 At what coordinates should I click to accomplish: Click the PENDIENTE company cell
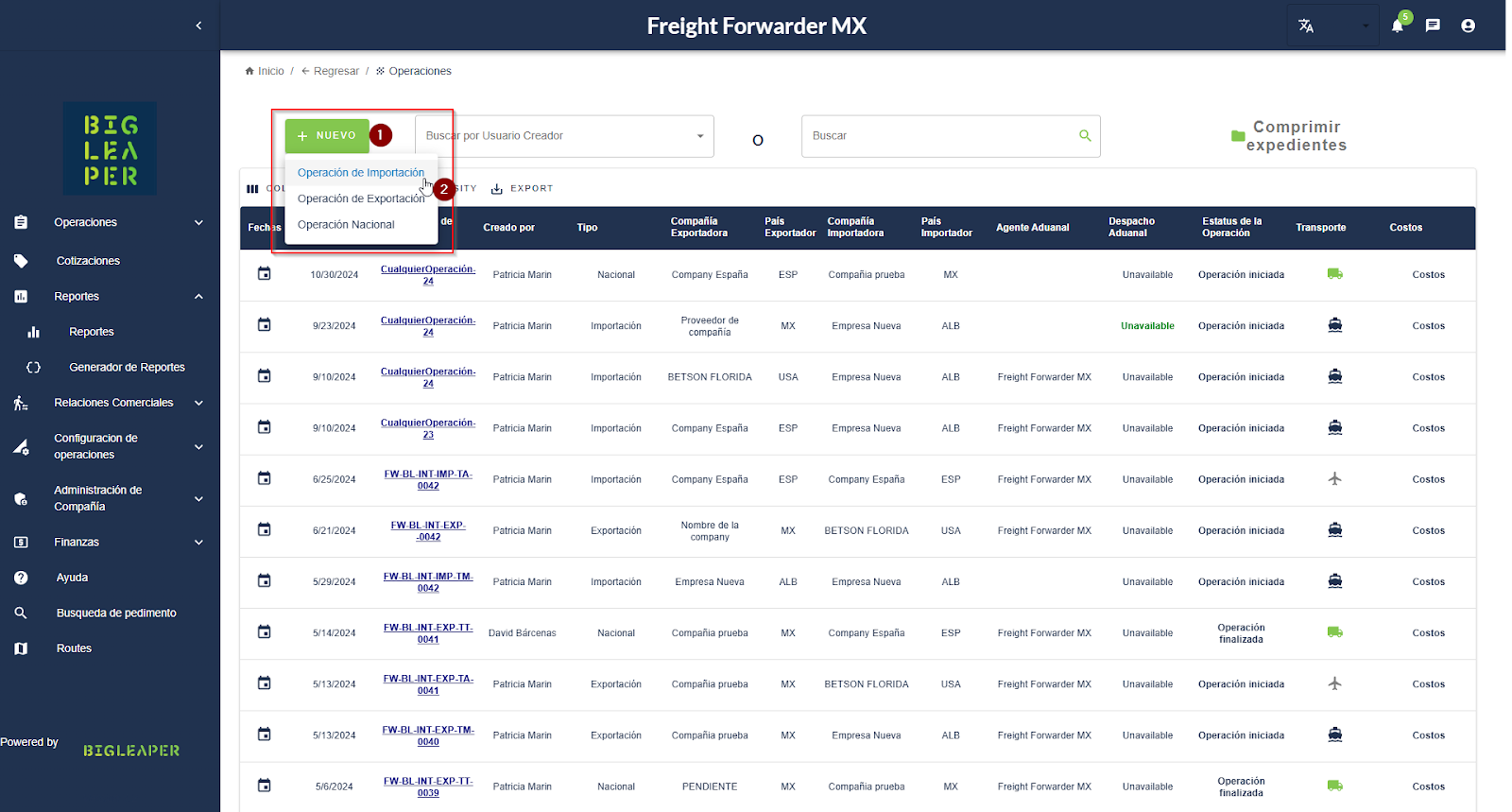[710, 786]
